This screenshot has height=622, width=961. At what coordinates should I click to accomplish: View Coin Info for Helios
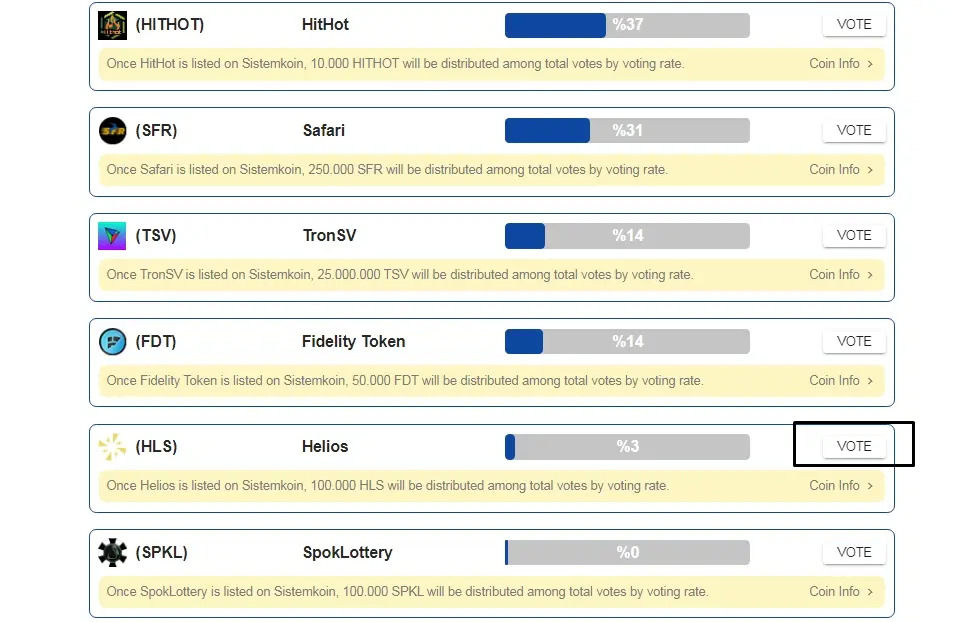pyautogui.click(x=841, y=485)
